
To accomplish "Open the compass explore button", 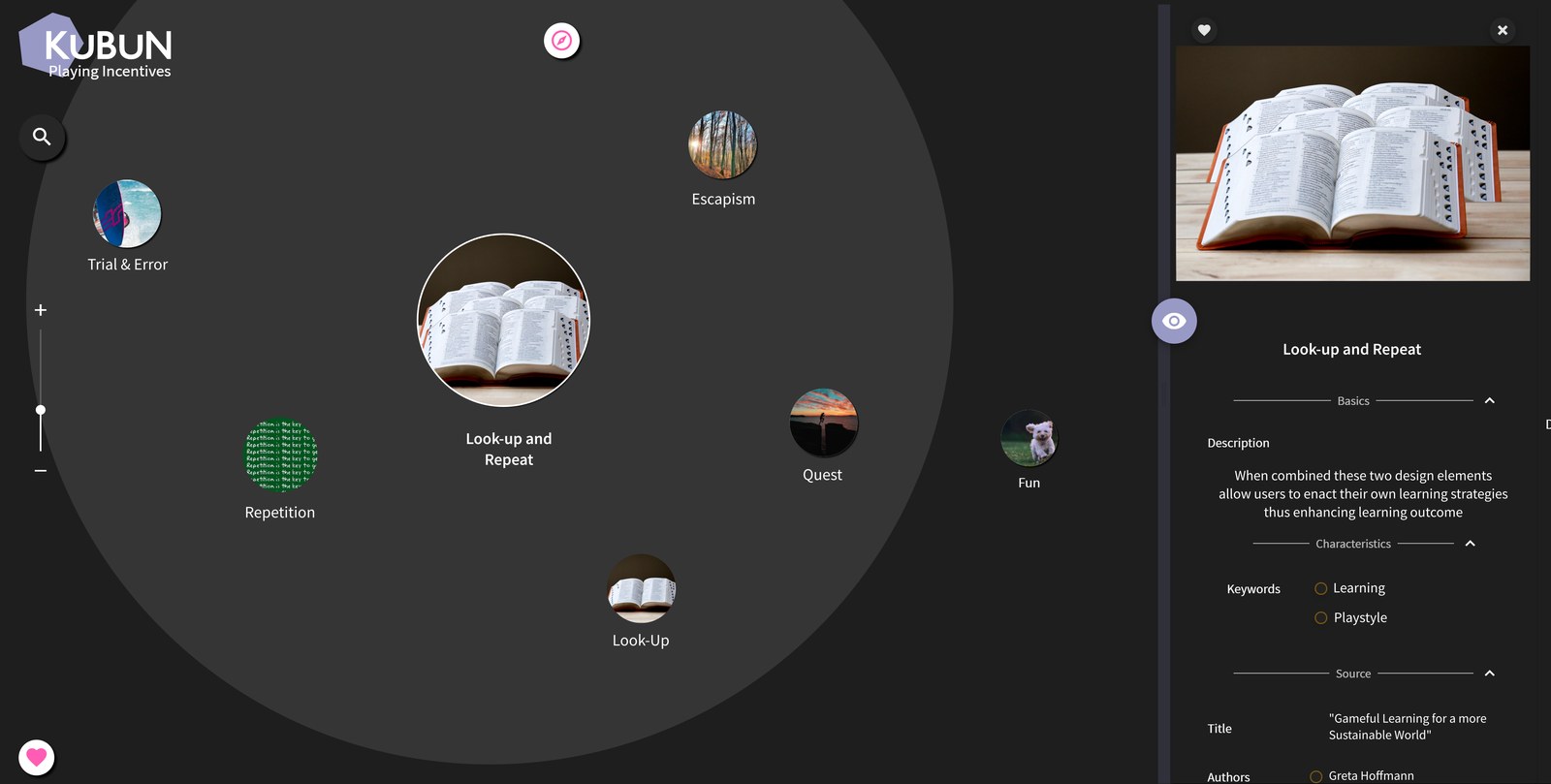I will pos(561,41).
